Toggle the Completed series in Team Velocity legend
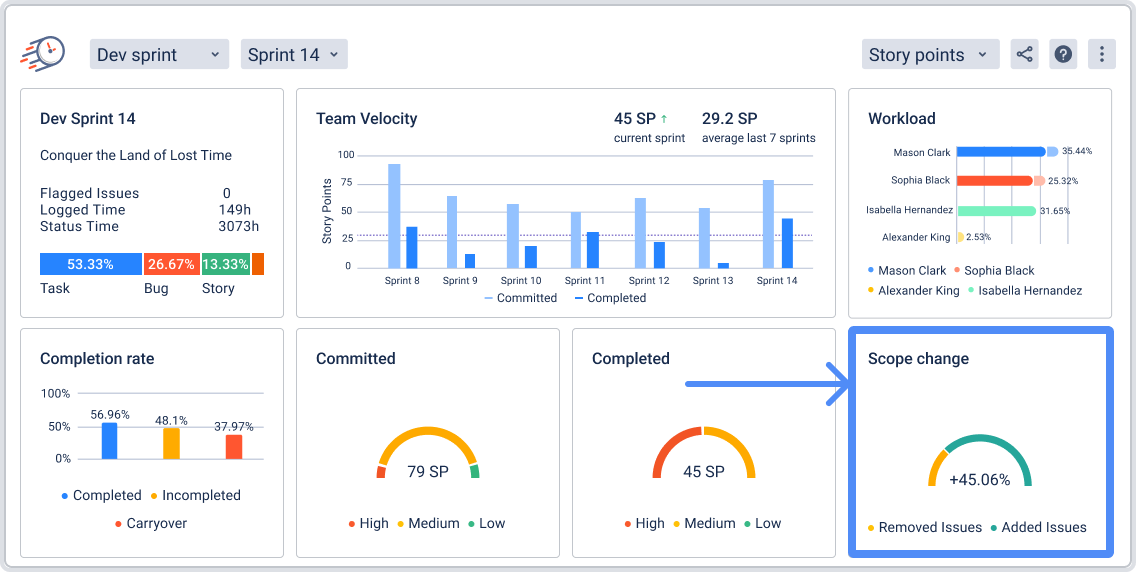The width and height of the screenshot is (1136, 572). click(x=610, y=298)
